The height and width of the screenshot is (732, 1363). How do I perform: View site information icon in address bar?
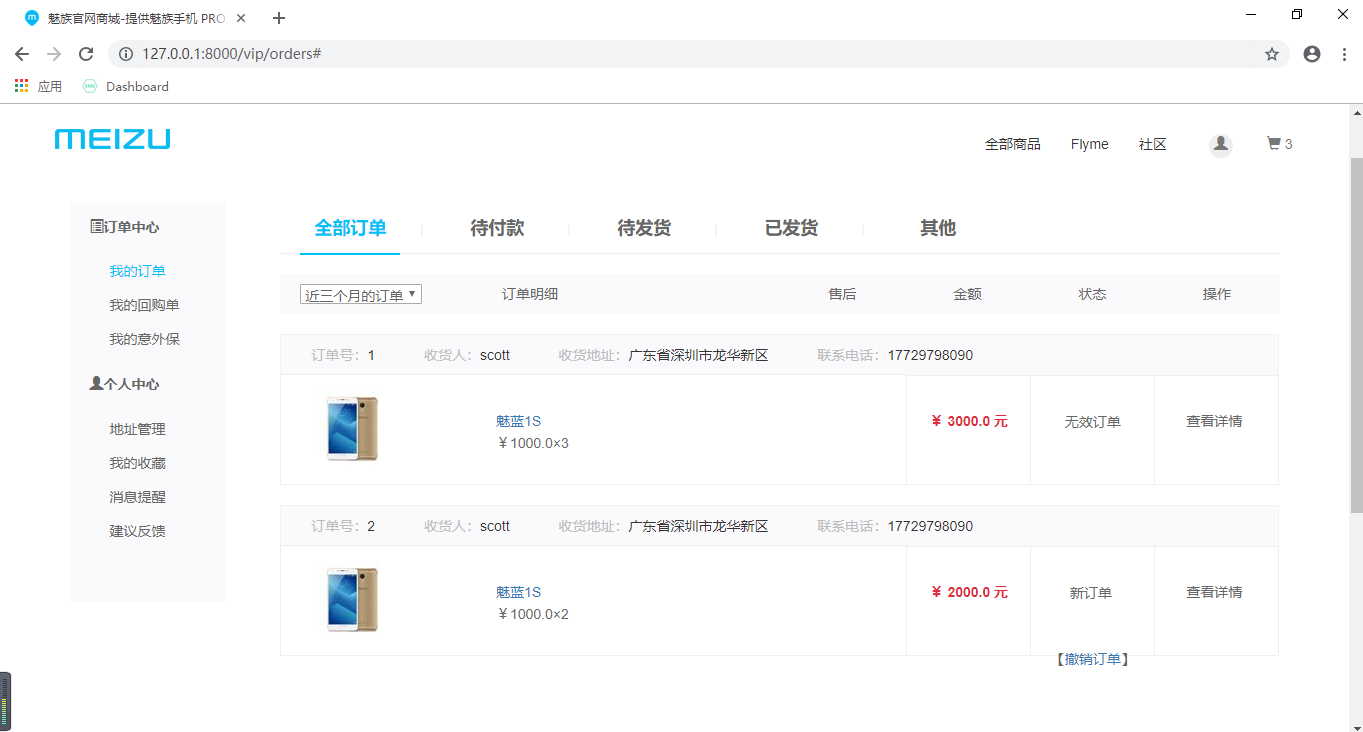click(x=126, y=54)
